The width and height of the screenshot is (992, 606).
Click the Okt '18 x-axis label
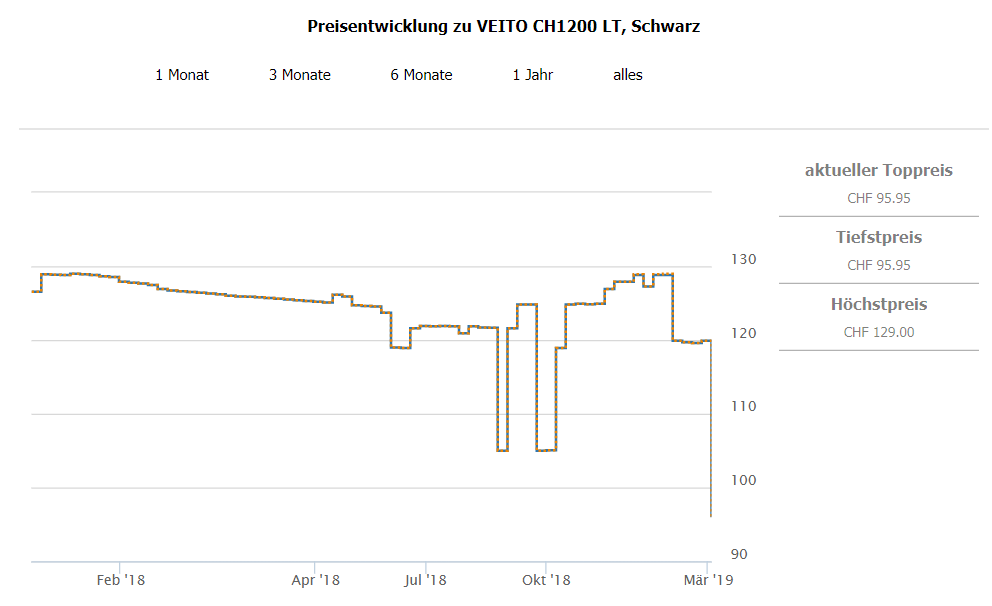(x=546, y=580)
